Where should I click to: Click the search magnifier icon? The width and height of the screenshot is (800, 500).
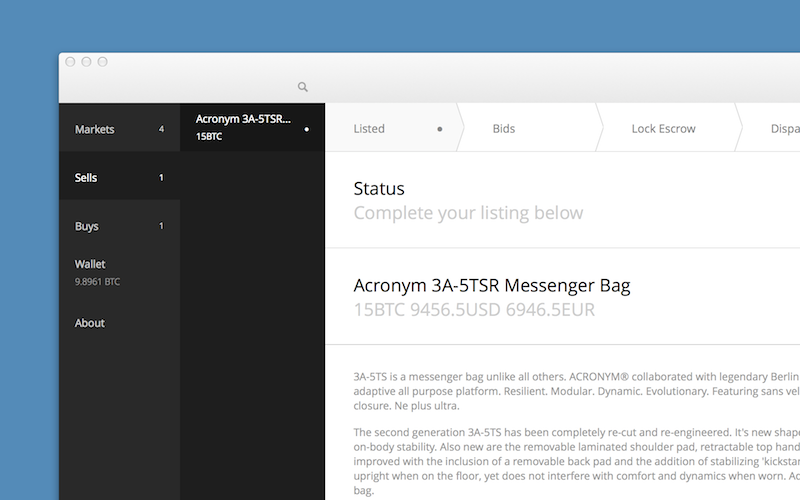pos(303,87)
